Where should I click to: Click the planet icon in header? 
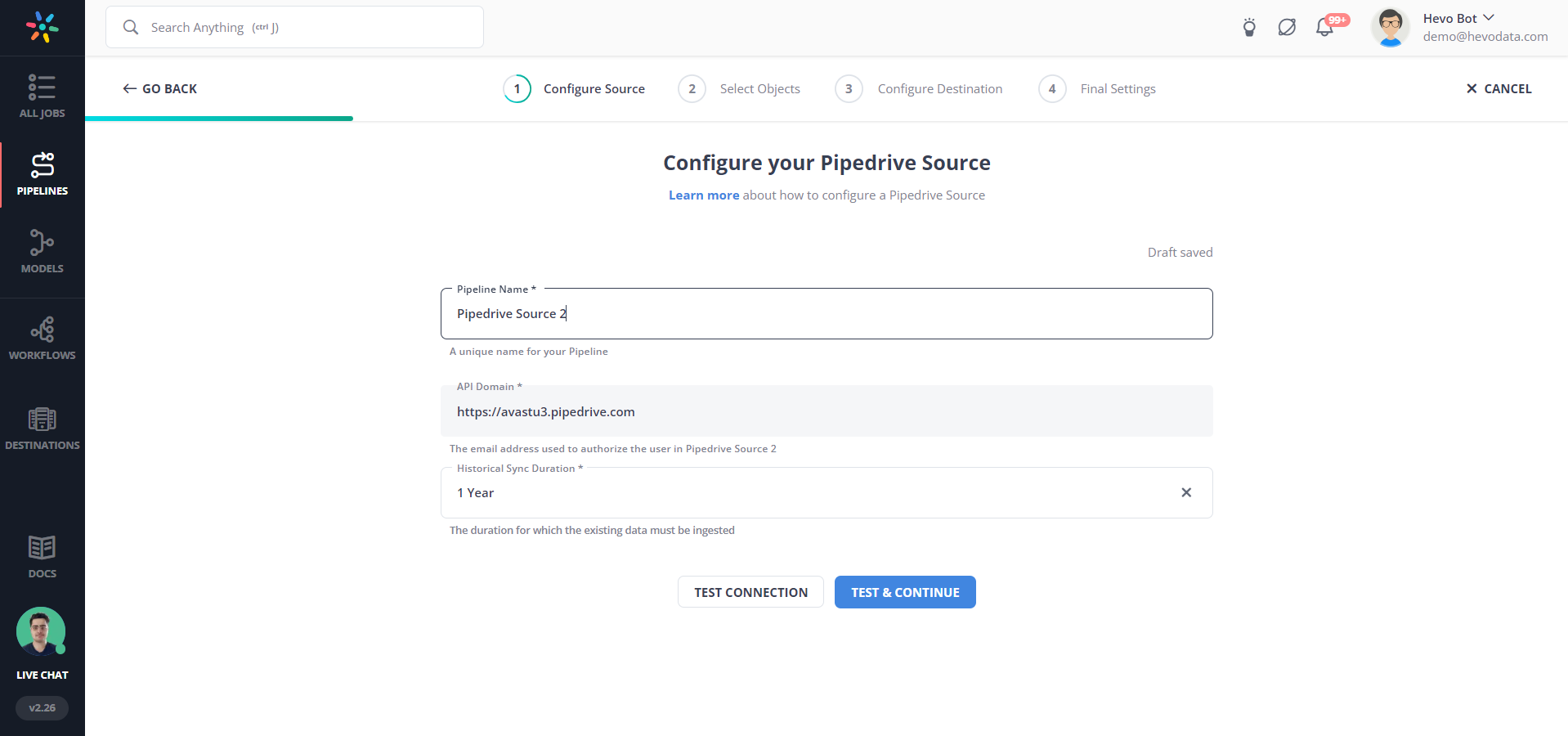[1287, 27]
